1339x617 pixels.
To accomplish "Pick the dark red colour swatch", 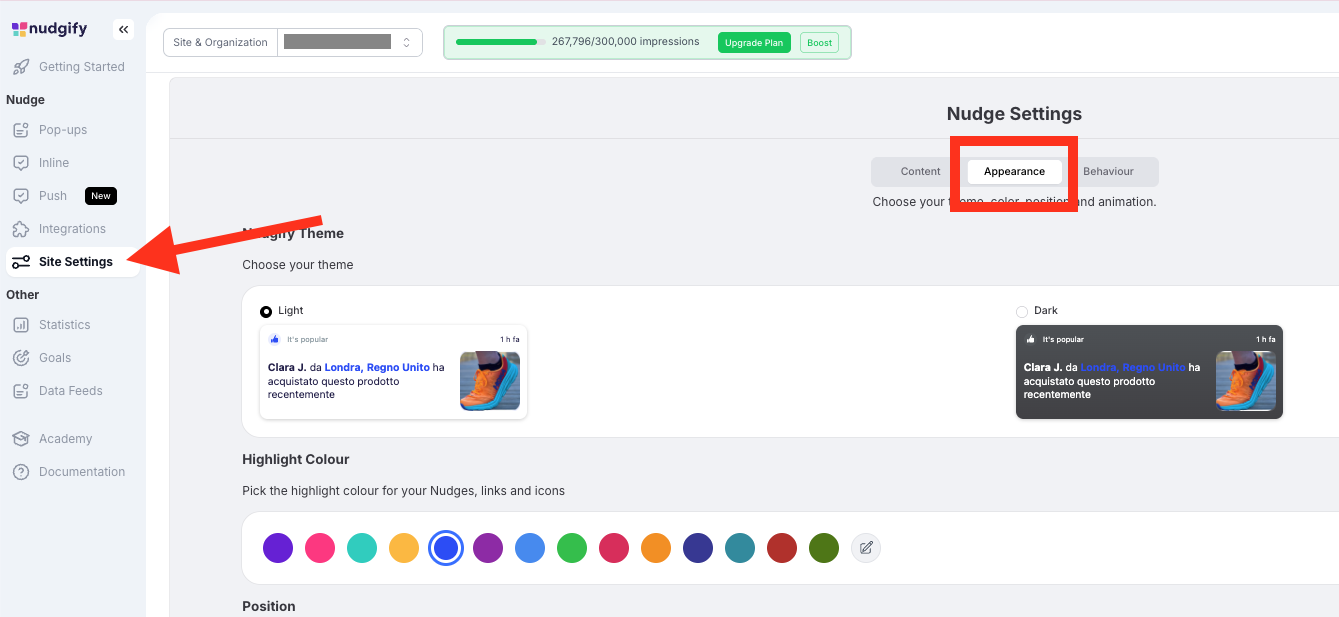I will [782, 548].
